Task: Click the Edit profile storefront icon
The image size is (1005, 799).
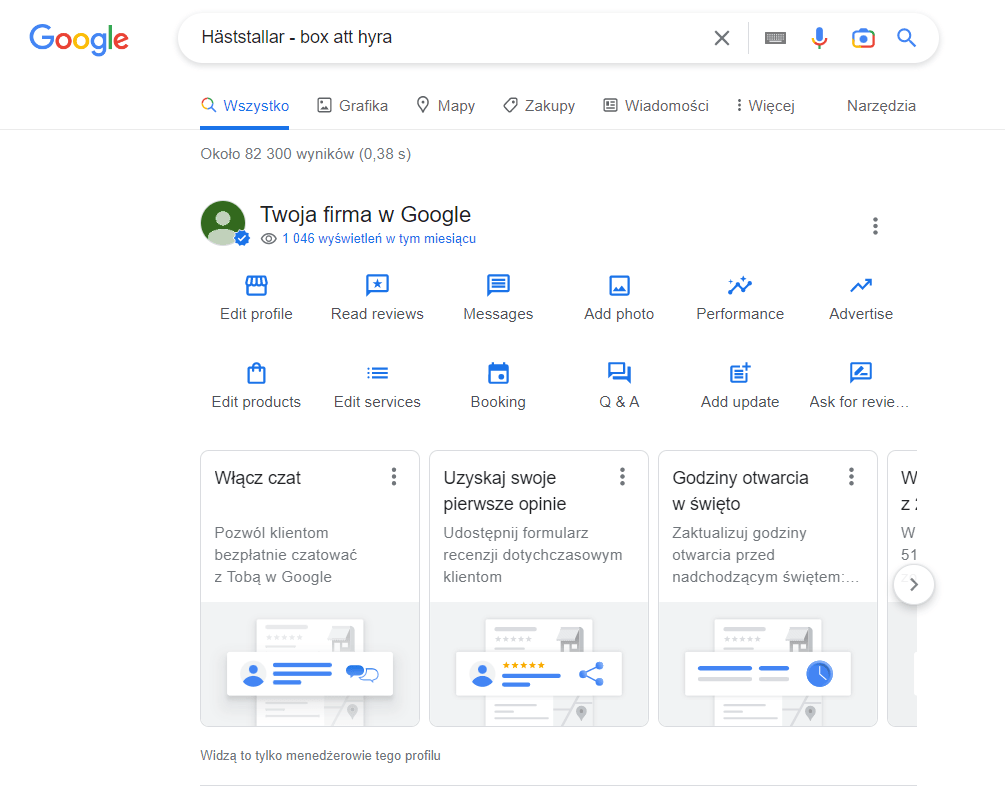Action: pos(256,284)
